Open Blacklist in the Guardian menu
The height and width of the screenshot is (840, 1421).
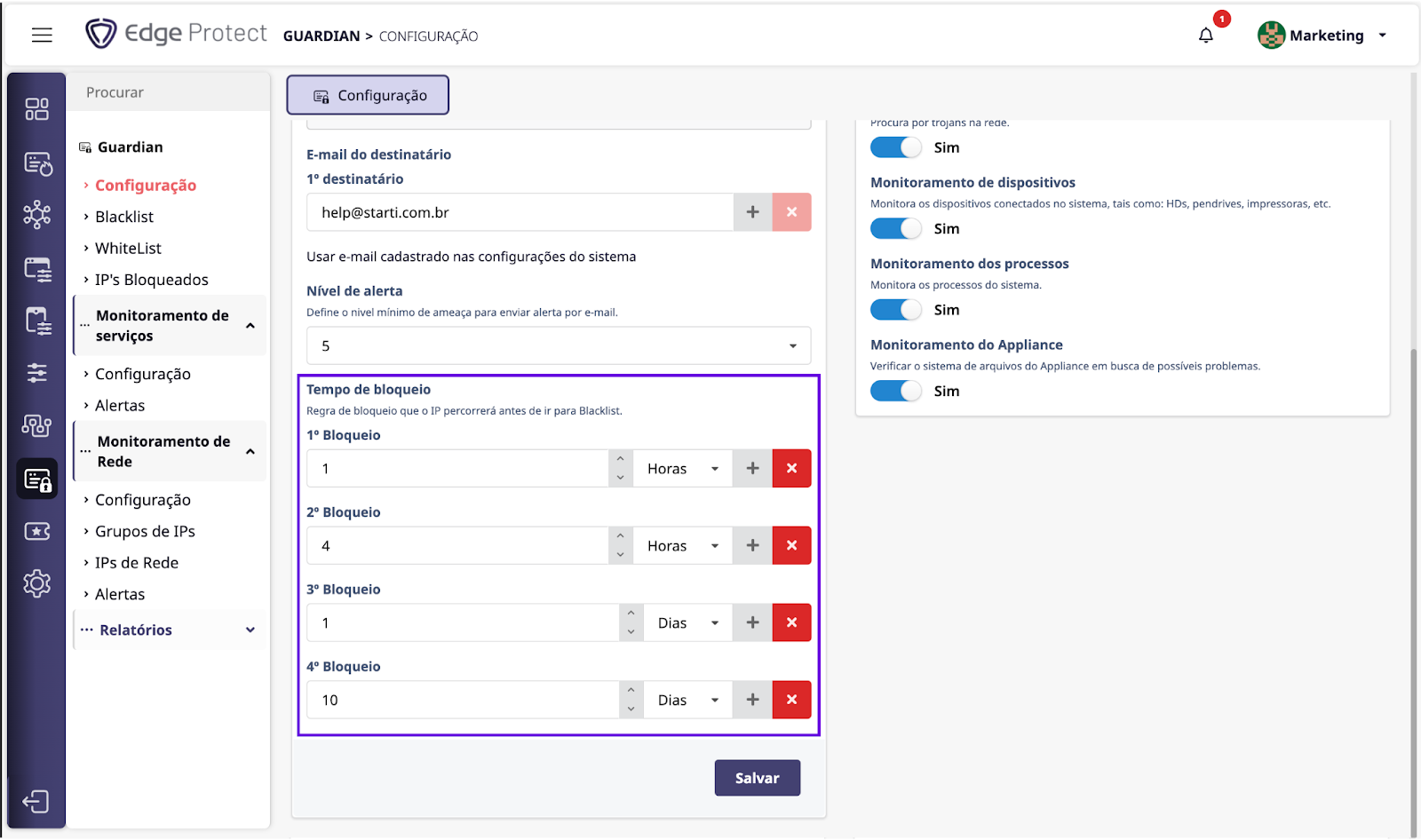coord(124,217)
